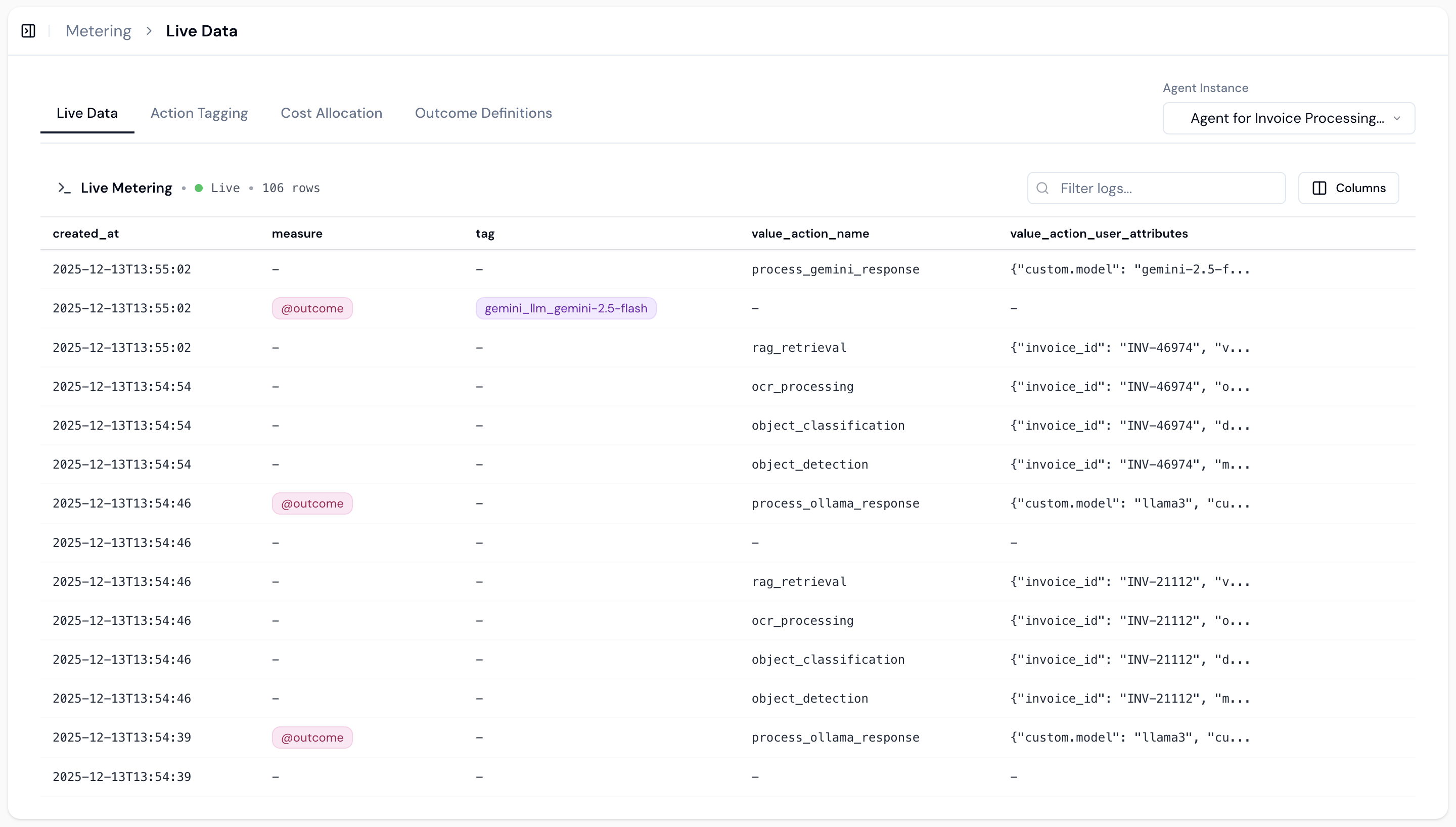Click the columns layout icon inside Columns button
The height and width of the screenshot is (827, 1456).
click(x=1319, y=188)
